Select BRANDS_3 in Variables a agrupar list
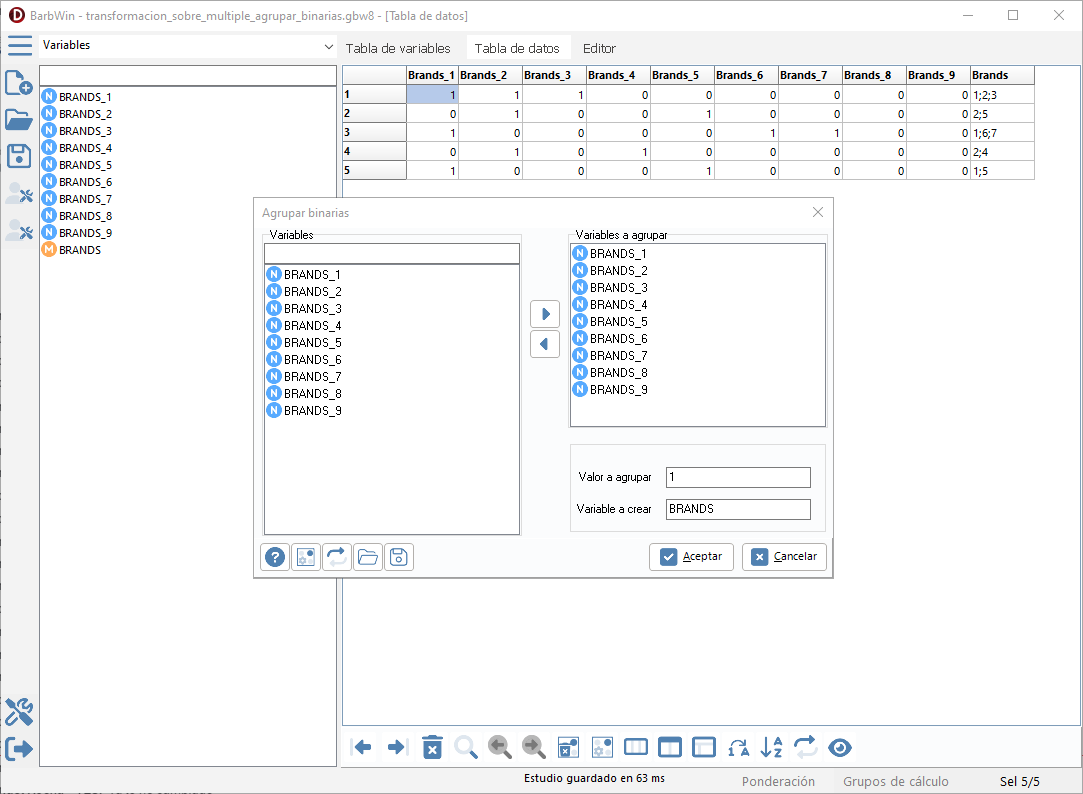 coord(618,288)
